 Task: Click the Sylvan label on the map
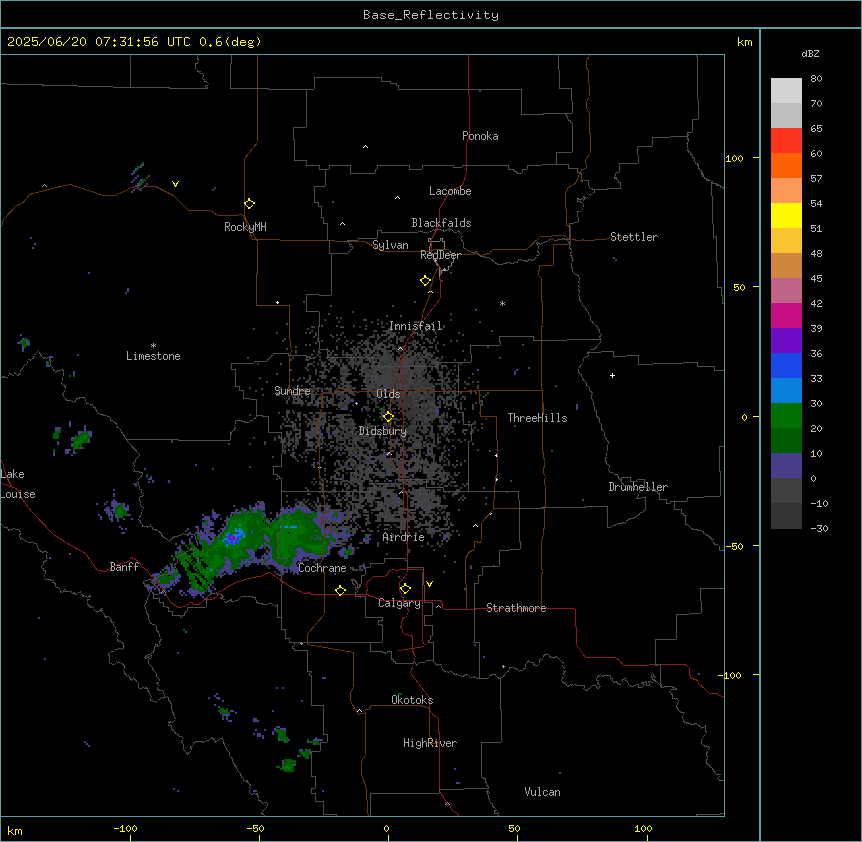pyautogui.click(x=390, y=245)
